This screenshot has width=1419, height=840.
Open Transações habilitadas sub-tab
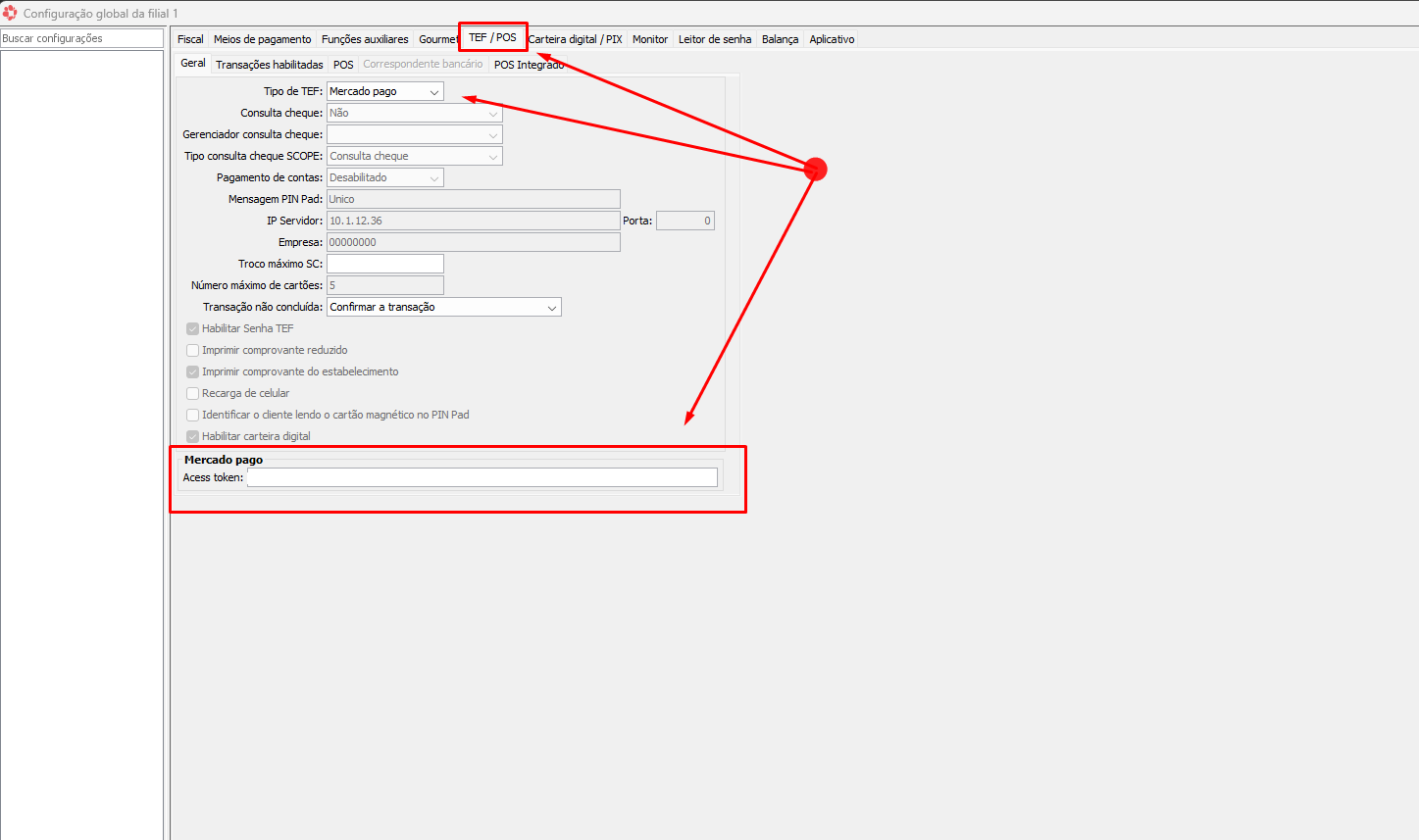point(269,65)
